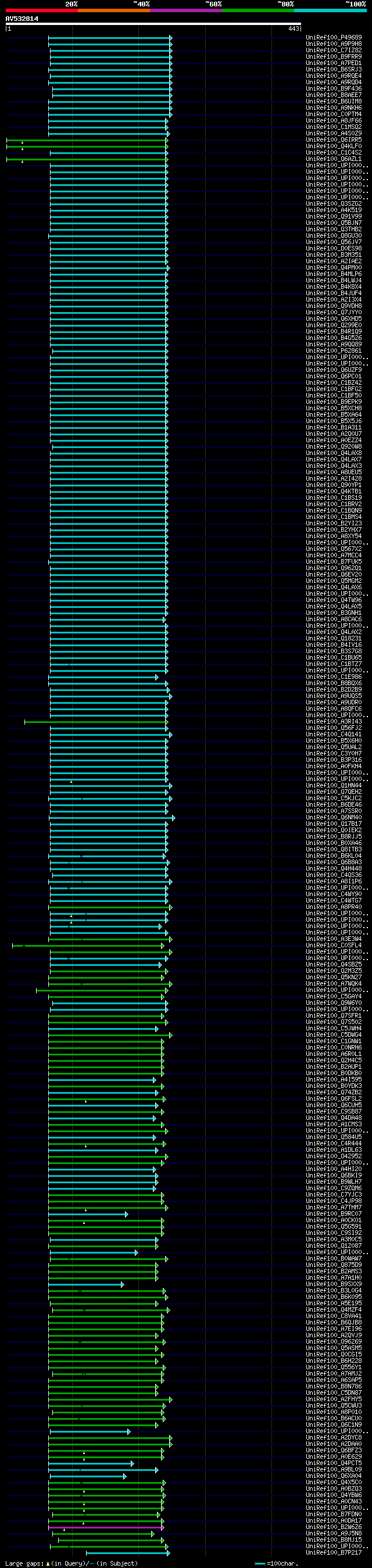Image resolution: width=372 pixels, height=1568 pixels.
Task: Click the short cyan bar for B7P217
Action: [128, 1553]
